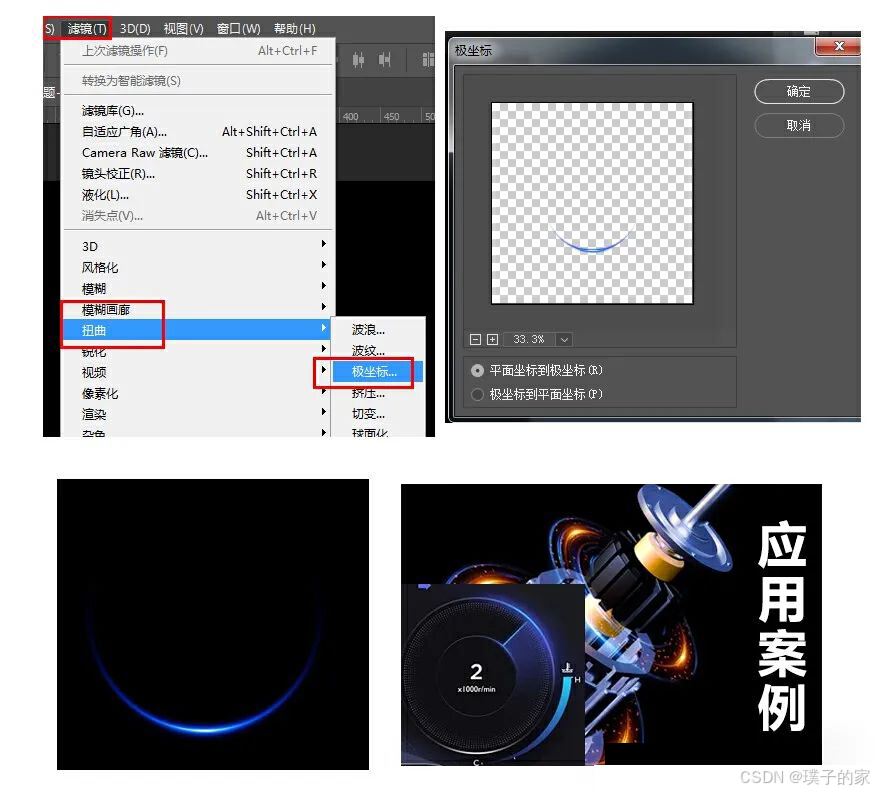Viewport: 874px width, 792px height.
Task: Choose 滤镜库(G)... from filter menu
Action: [x=198, y=111]
